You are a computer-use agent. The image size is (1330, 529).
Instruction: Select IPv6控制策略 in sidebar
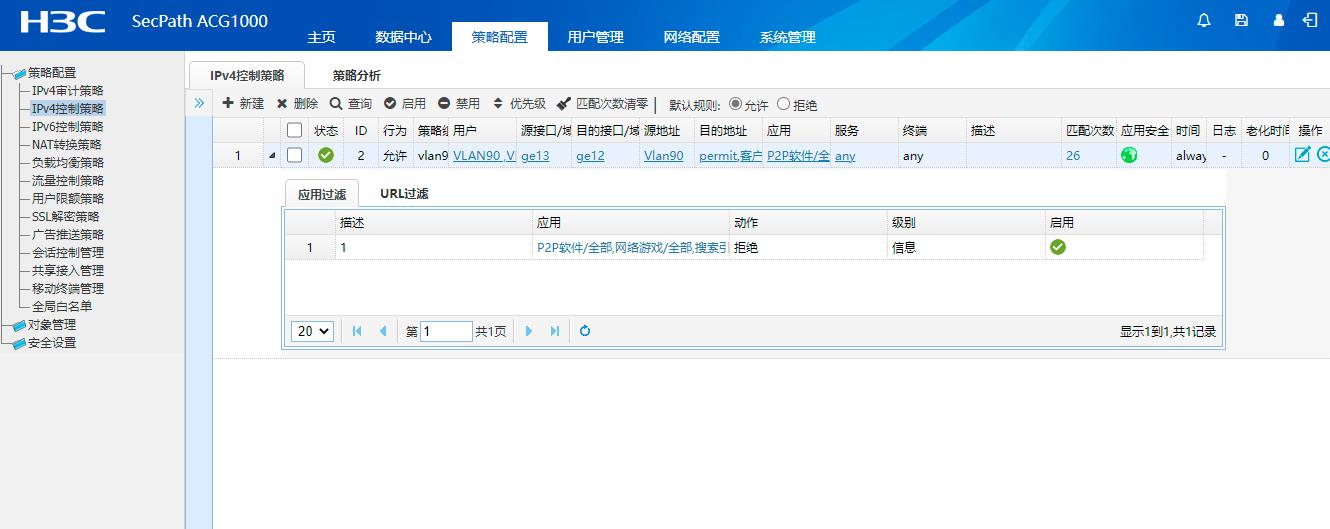click(67, 127)
